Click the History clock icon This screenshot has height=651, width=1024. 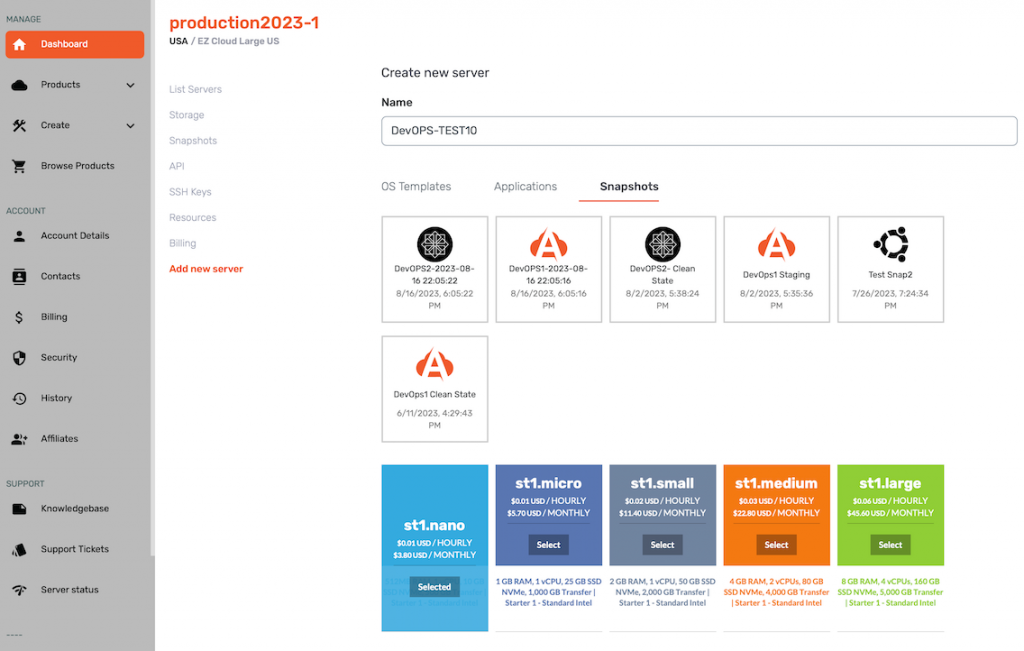19,398
